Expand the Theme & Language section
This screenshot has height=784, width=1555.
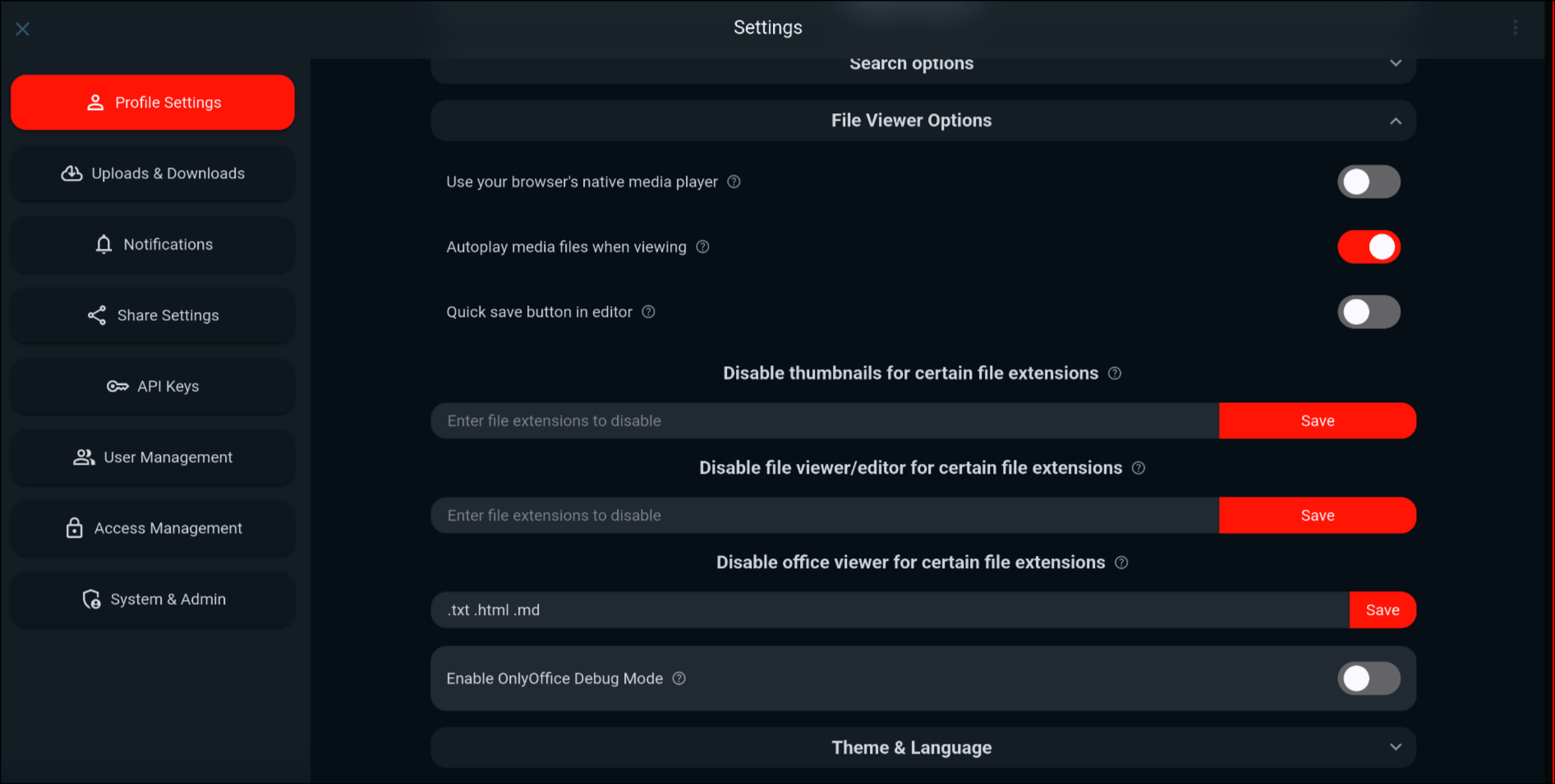click(1396, 747)
